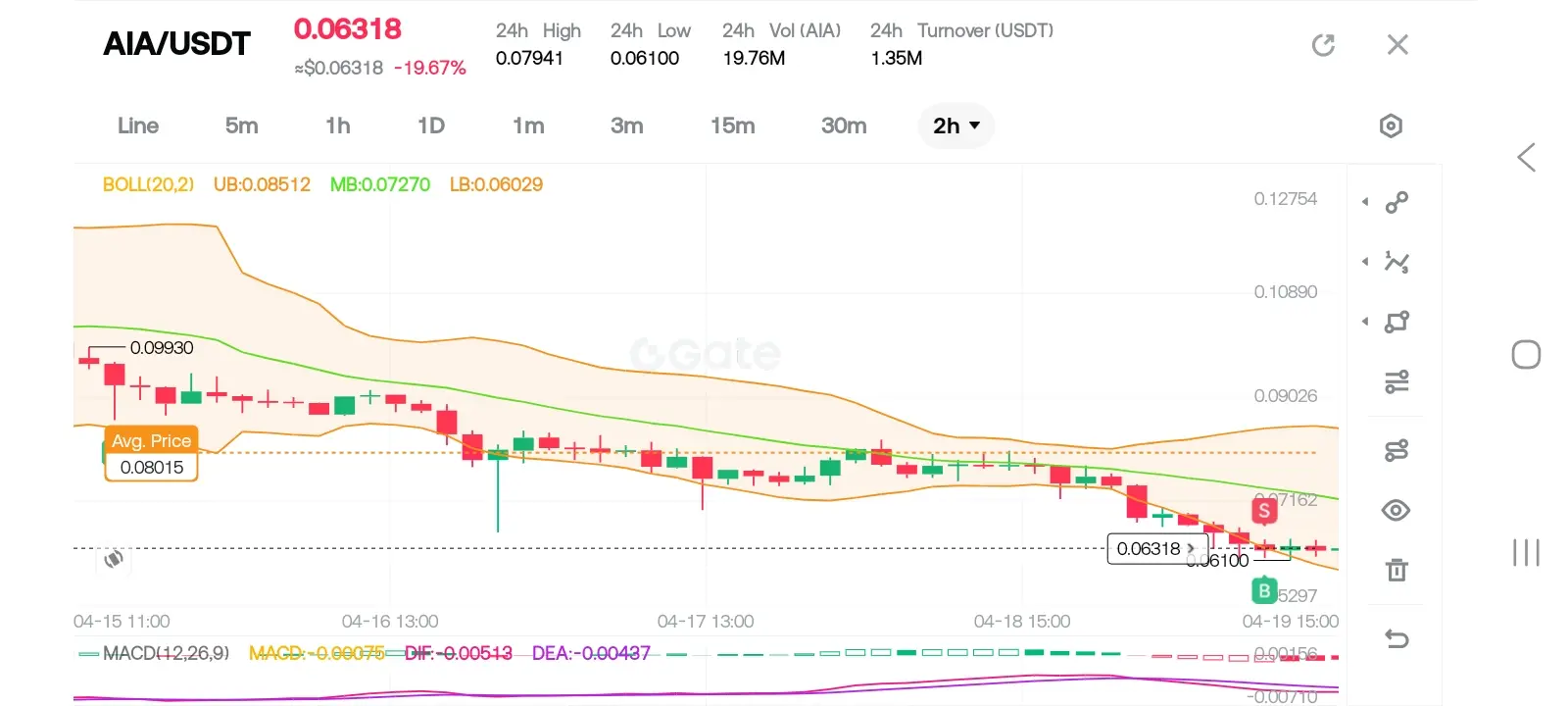Open chart settings hexagon icon

(1391, 126)
